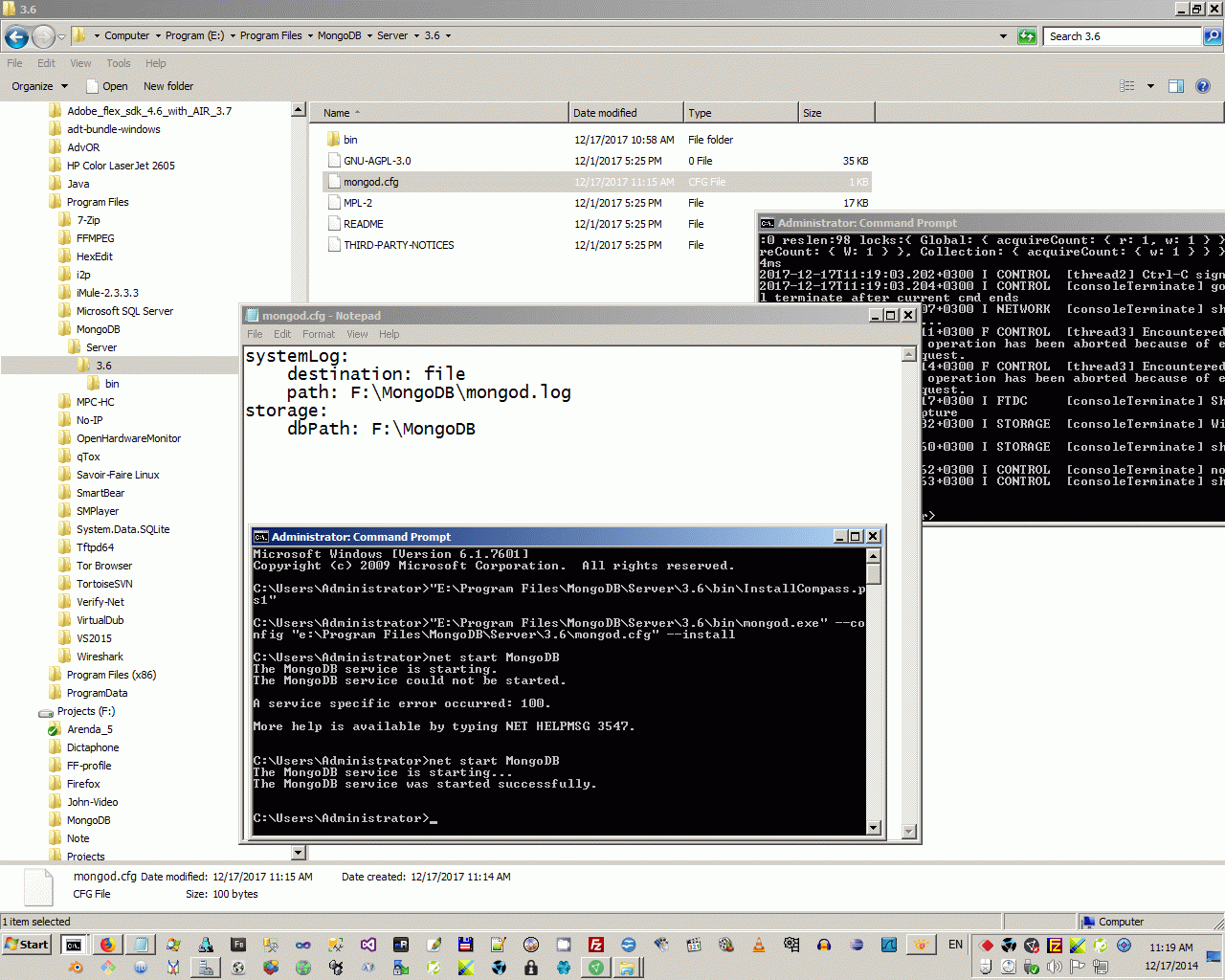Click the Explorer Back navigation arrow
1225x980 pixels.
point(16,36)
